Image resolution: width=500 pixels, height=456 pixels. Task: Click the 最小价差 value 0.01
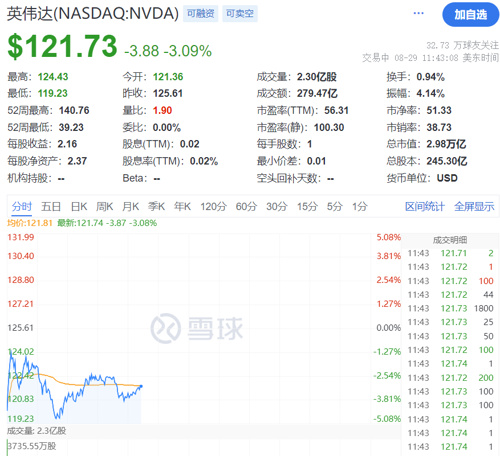click(316, 161)
